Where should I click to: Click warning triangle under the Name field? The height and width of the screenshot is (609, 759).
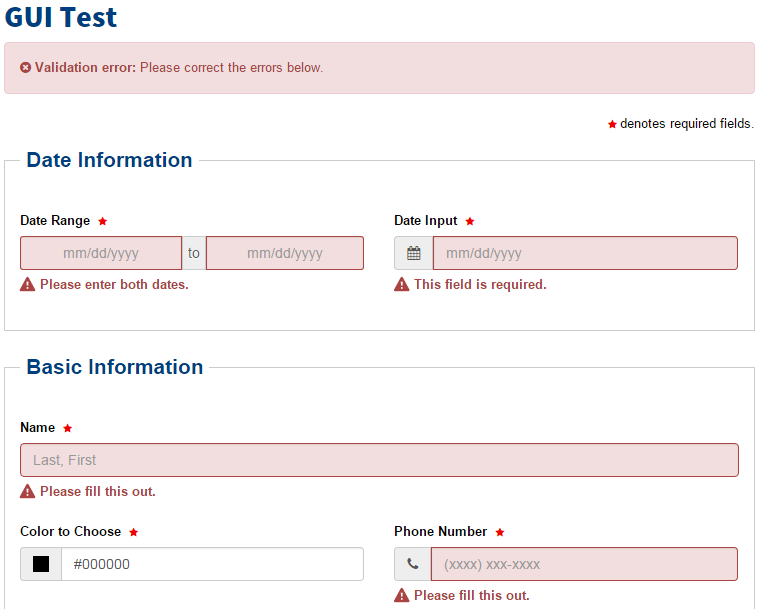click(28, 491)
